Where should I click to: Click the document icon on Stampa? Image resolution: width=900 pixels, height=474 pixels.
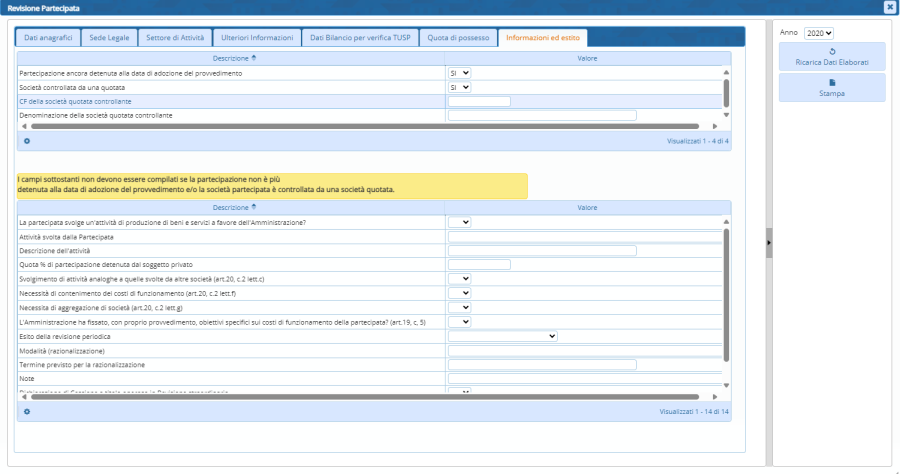coord(832,82)
